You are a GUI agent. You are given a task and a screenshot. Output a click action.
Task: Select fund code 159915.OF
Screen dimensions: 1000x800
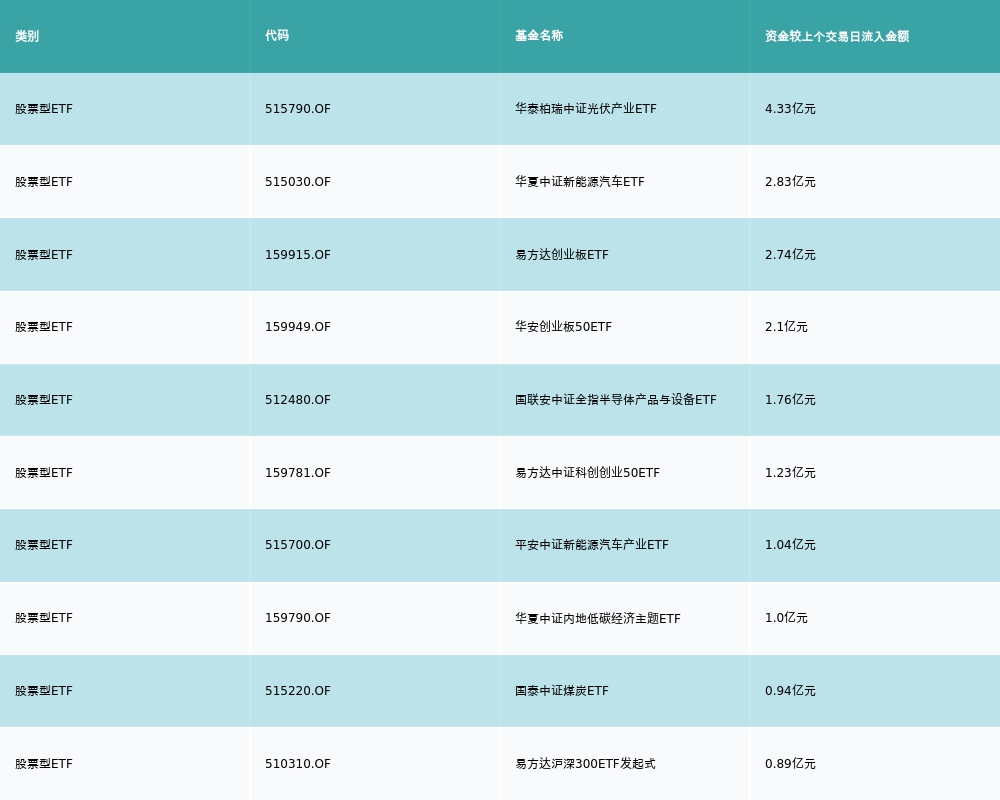(298, 255)
